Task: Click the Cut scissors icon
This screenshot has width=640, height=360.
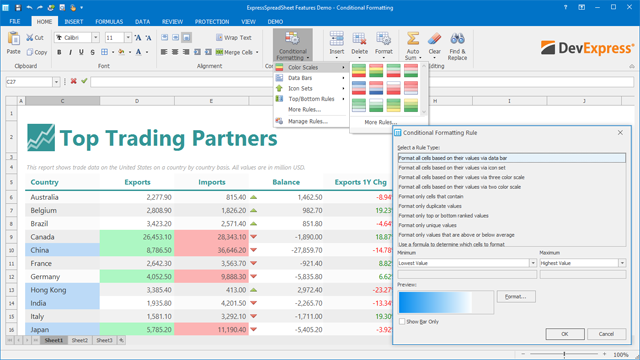Action: click(30, 38)
